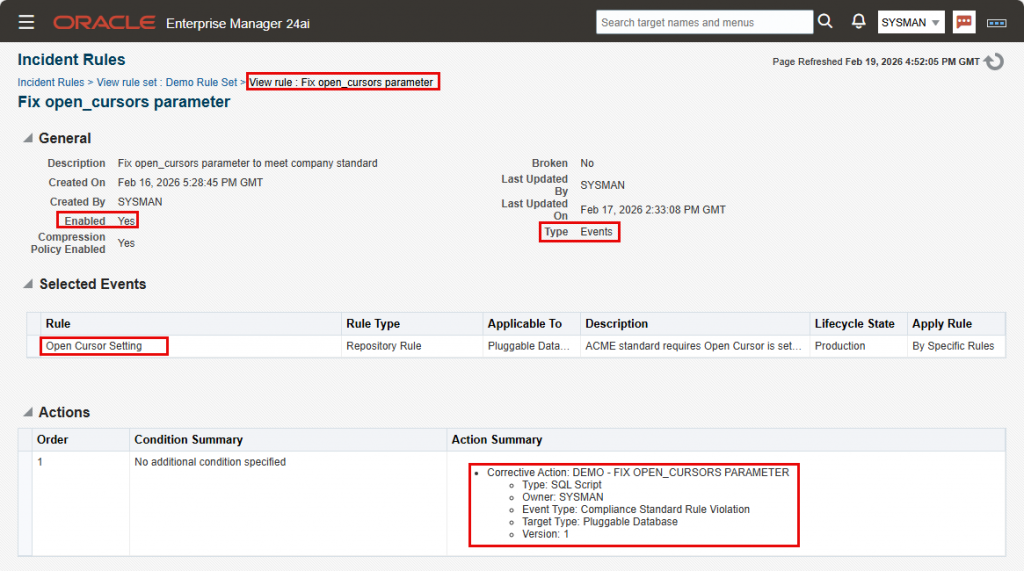Image resolution: width=1024 pixels, height=571 pixels.
Task: Collapse the General section
Action: (x=26, y=139)
